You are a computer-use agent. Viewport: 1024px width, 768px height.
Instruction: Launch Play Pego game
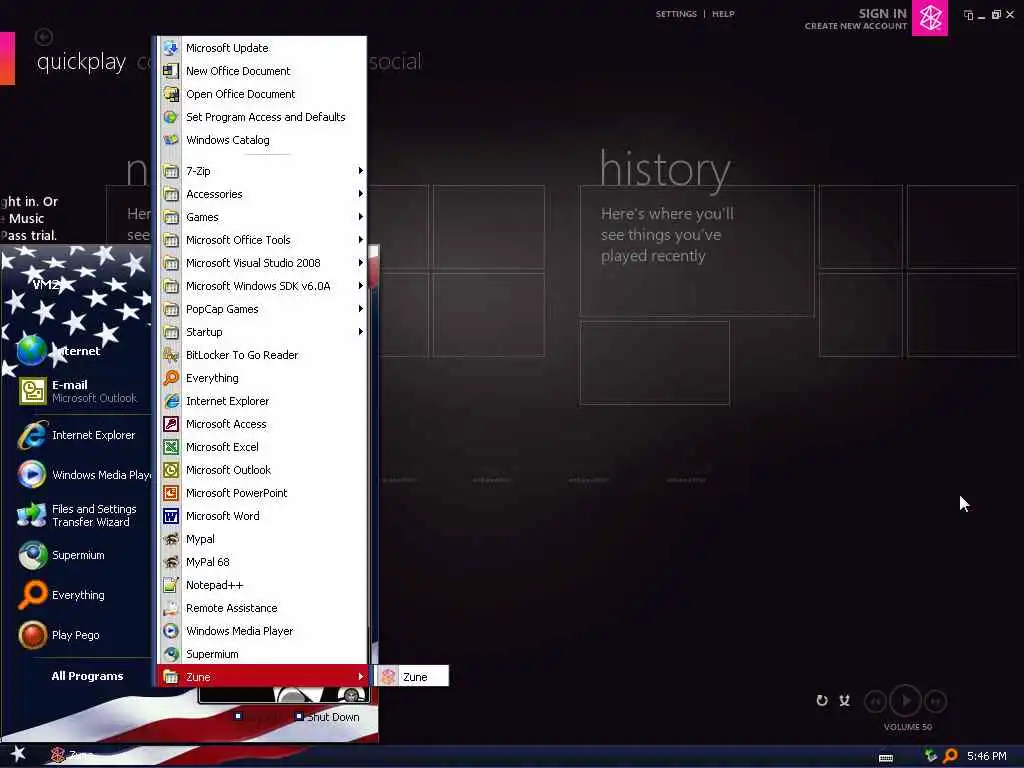[x=78, y=635]
